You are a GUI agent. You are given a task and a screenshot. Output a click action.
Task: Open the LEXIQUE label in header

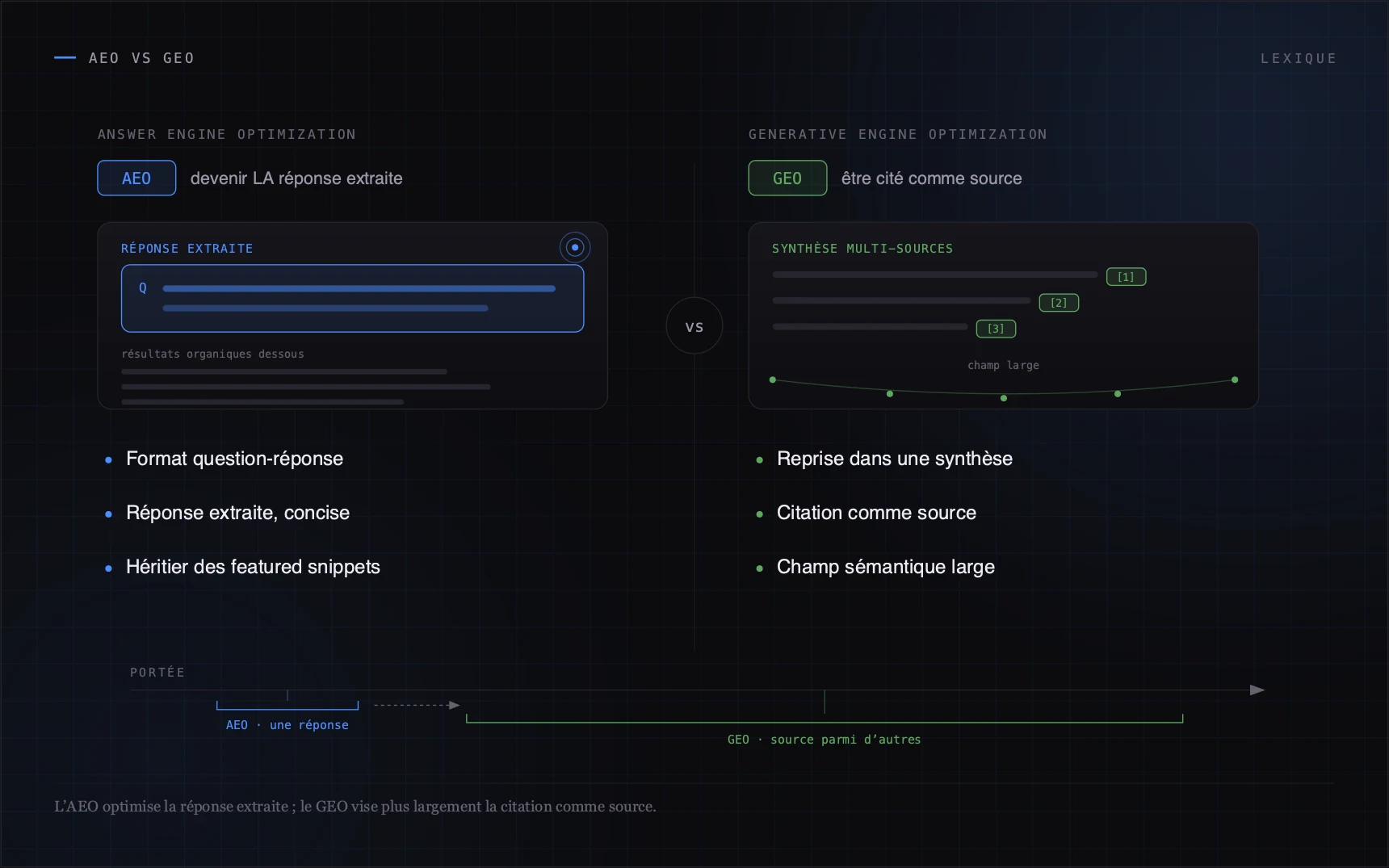coord(1298,58)
